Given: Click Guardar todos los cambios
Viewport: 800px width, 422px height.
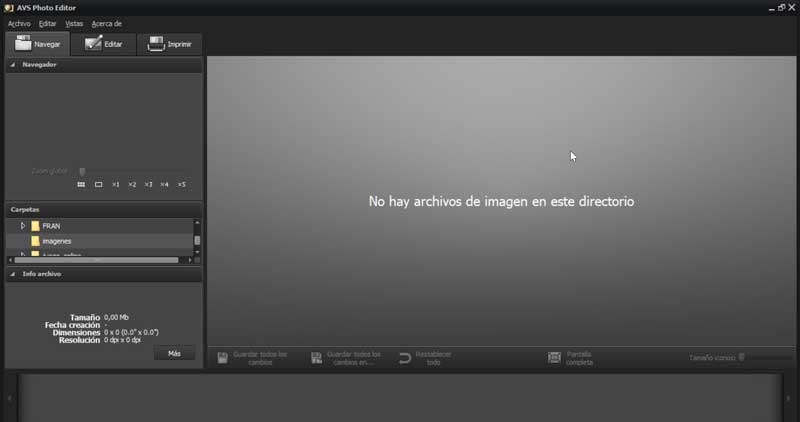Looking at the screenshot, I should [253, 358].
